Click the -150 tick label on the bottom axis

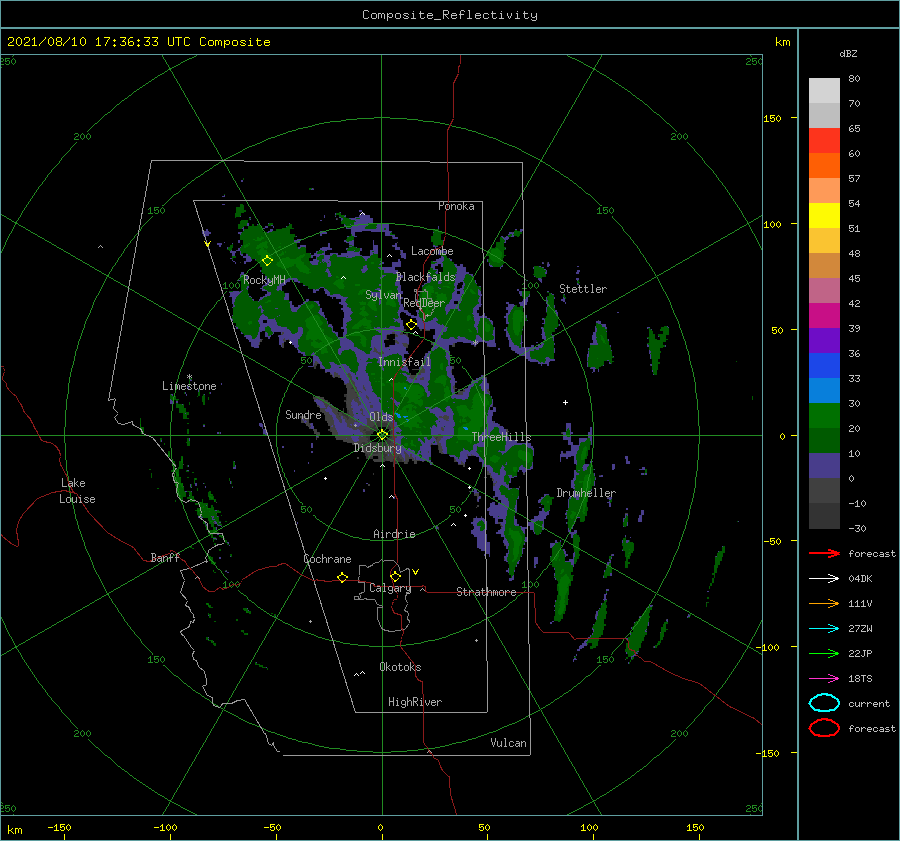59,827
